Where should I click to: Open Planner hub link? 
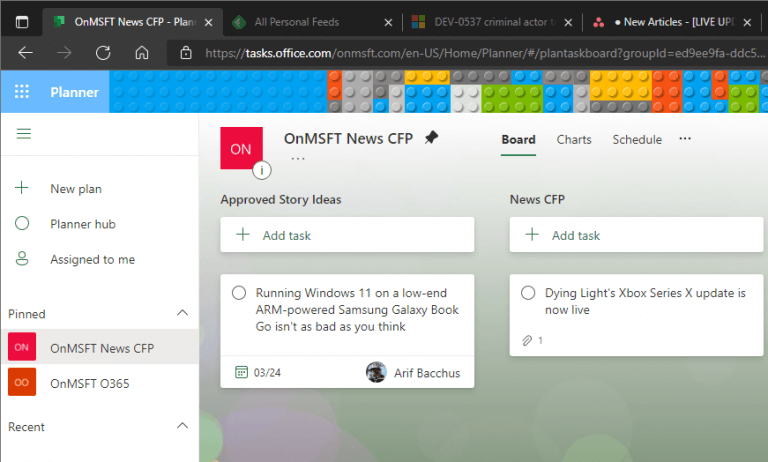click(83, 224)
